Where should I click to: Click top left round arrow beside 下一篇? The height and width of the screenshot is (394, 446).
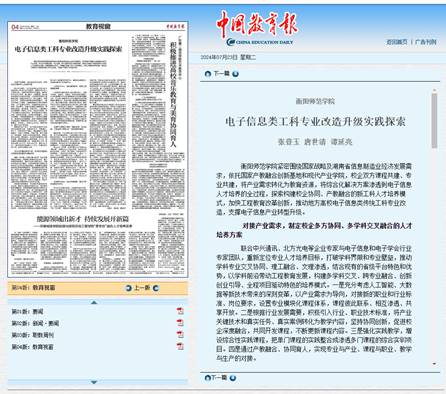point(208,74)
